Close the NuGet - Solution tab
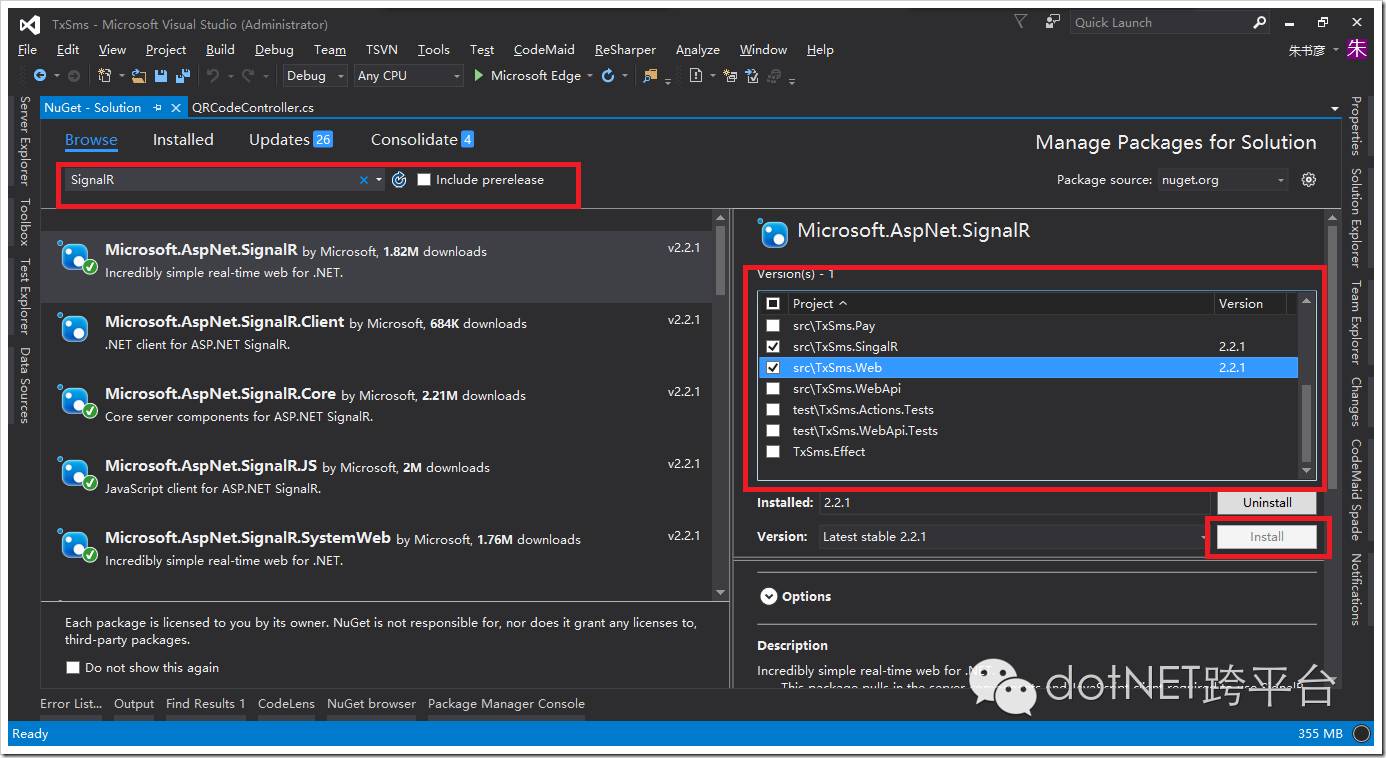The width and height of the screenshot is (1386, 758). (176, 108)
